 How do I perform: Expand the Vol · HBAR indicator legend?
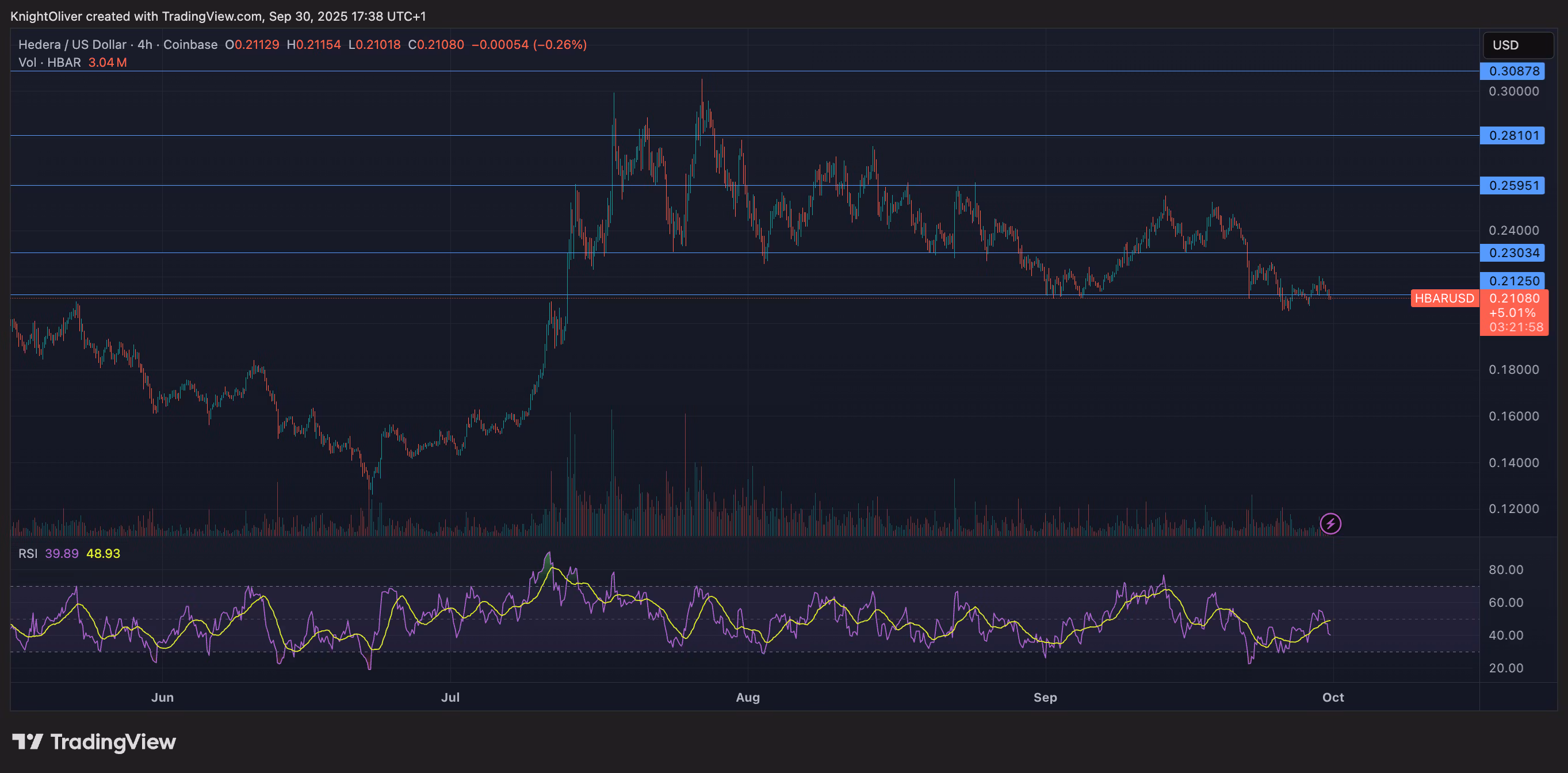coord(49,62)
